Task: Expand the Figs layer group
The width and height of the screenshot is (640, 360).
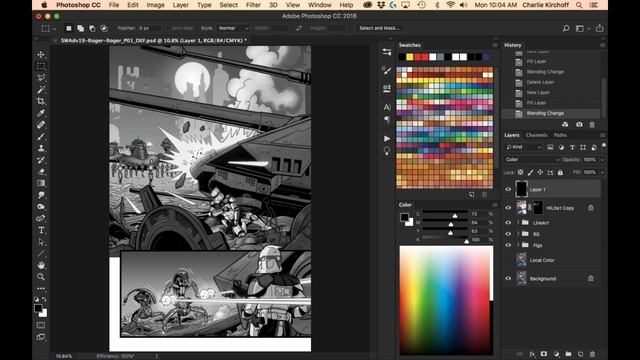Action: click(518, 245)
